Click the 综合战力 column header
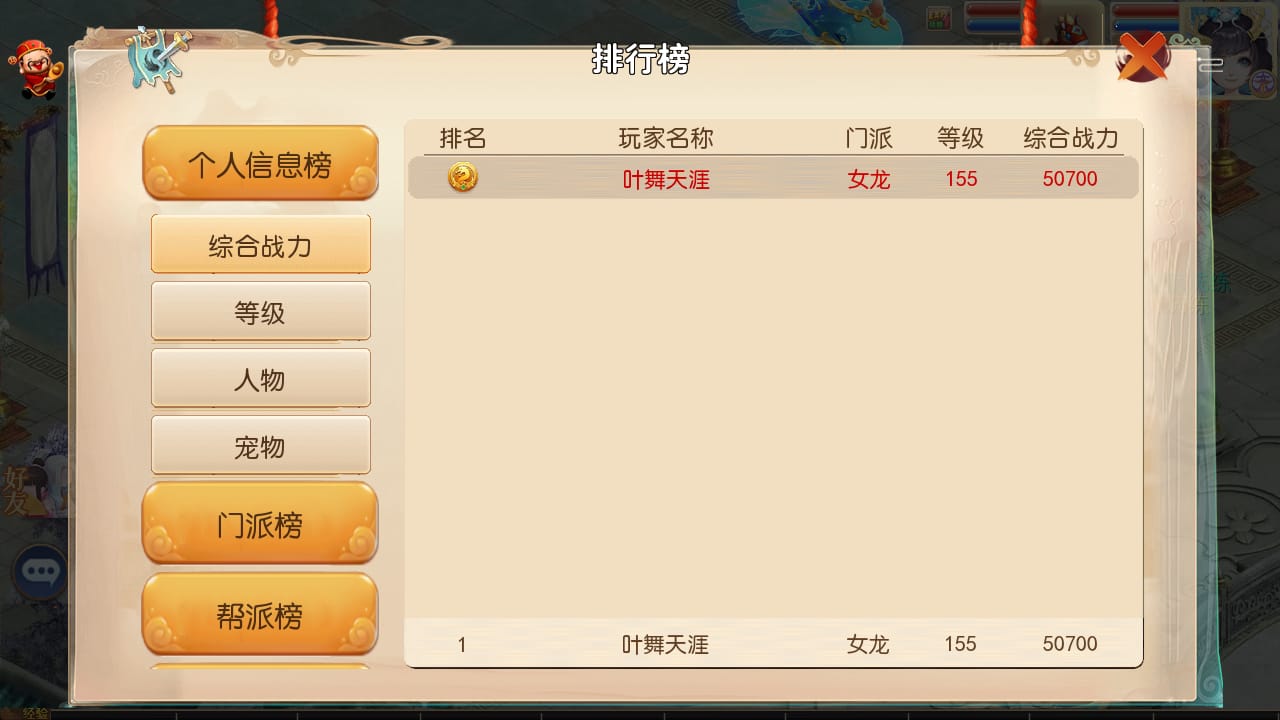Screen dimensions: 1280x720 coord(1070,138)
